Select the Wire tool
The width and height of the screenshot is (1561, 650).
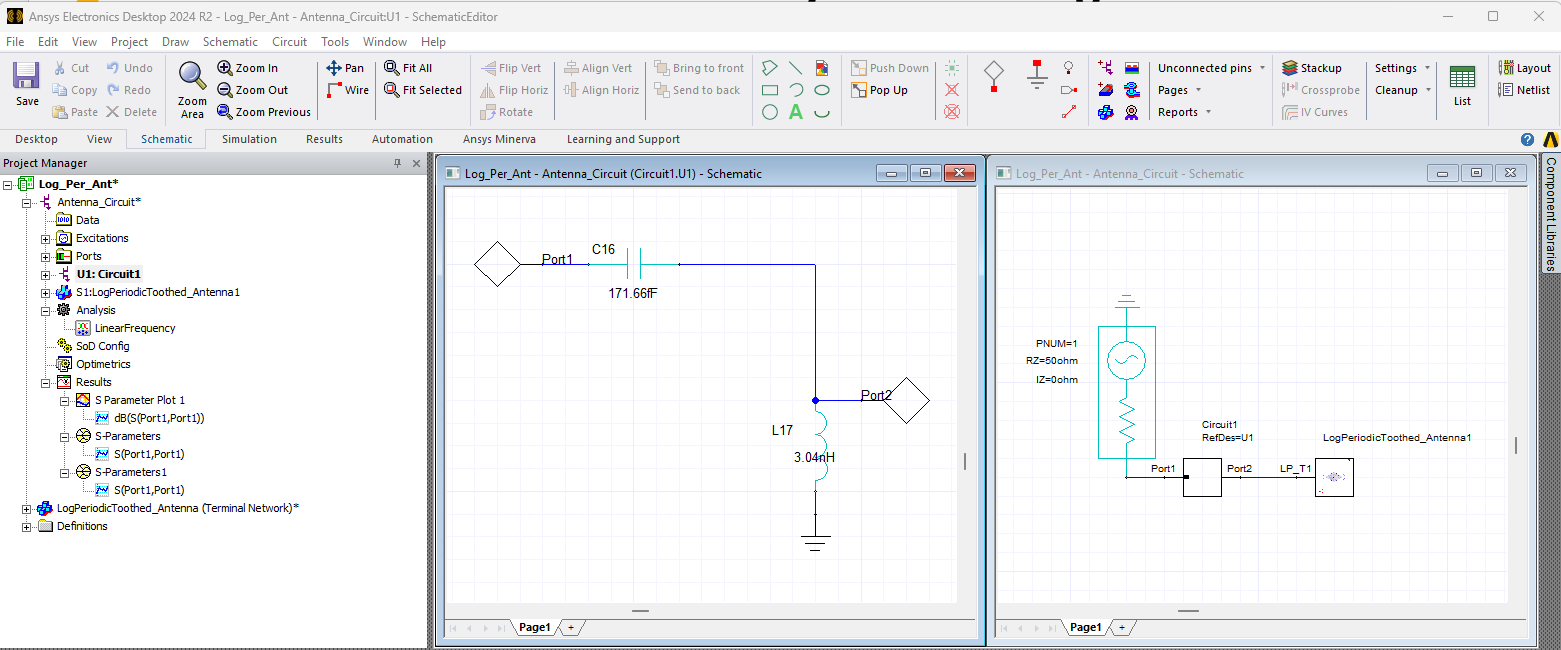[x=347, y=90]
